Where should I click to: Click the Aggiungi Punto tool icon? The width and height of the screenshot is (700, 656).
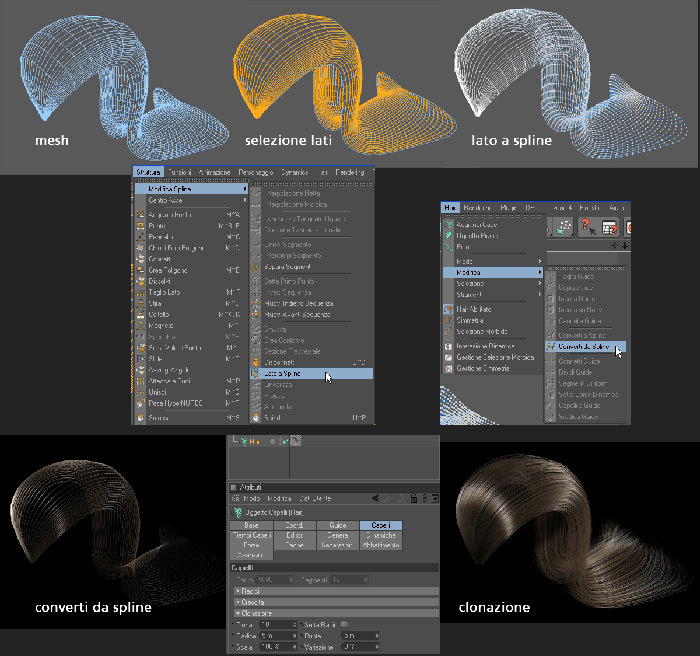pos(141,215)
